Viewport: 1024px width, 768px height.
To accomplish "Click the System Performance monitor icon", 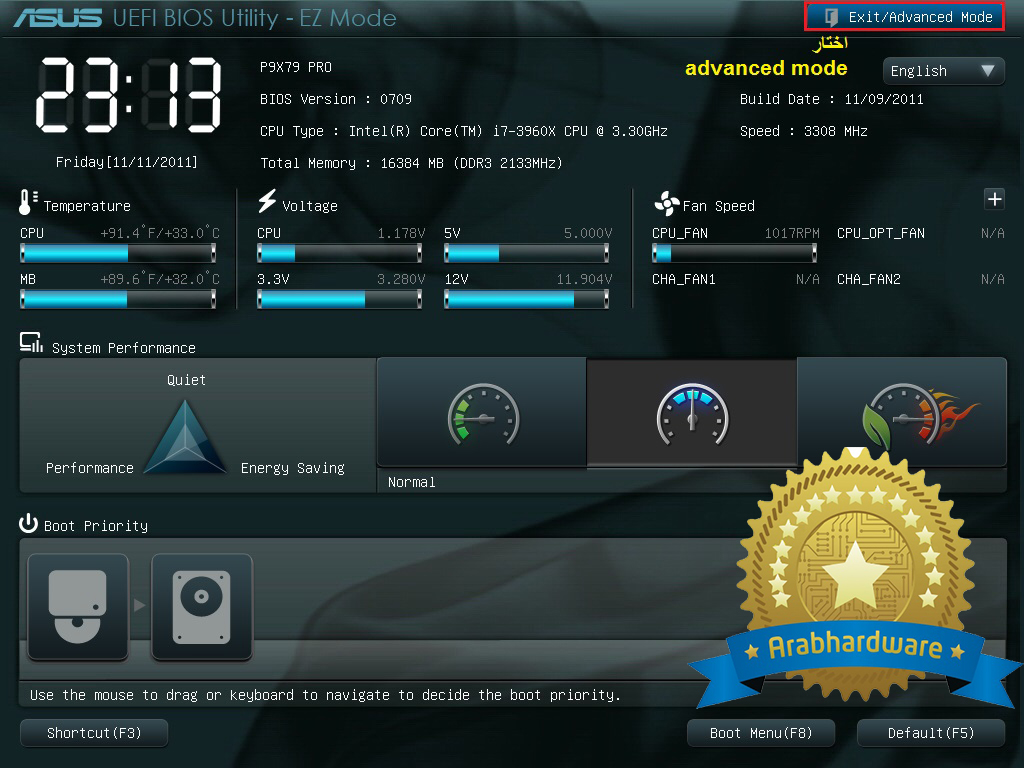I will (x=31, y=342).
